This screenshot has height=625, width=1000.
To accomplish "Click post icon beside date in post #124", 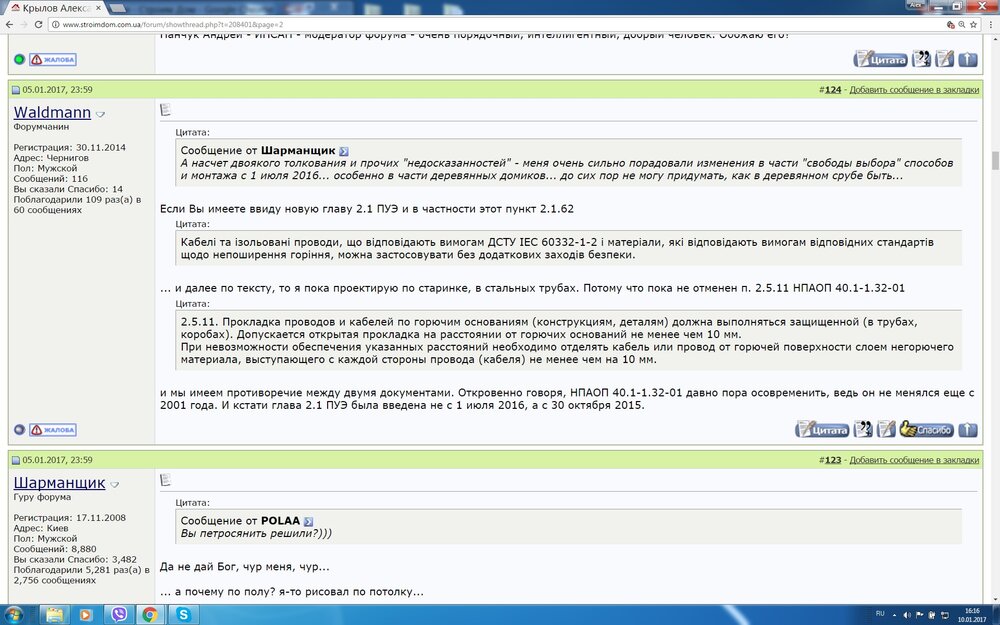I will coord(16,90).
